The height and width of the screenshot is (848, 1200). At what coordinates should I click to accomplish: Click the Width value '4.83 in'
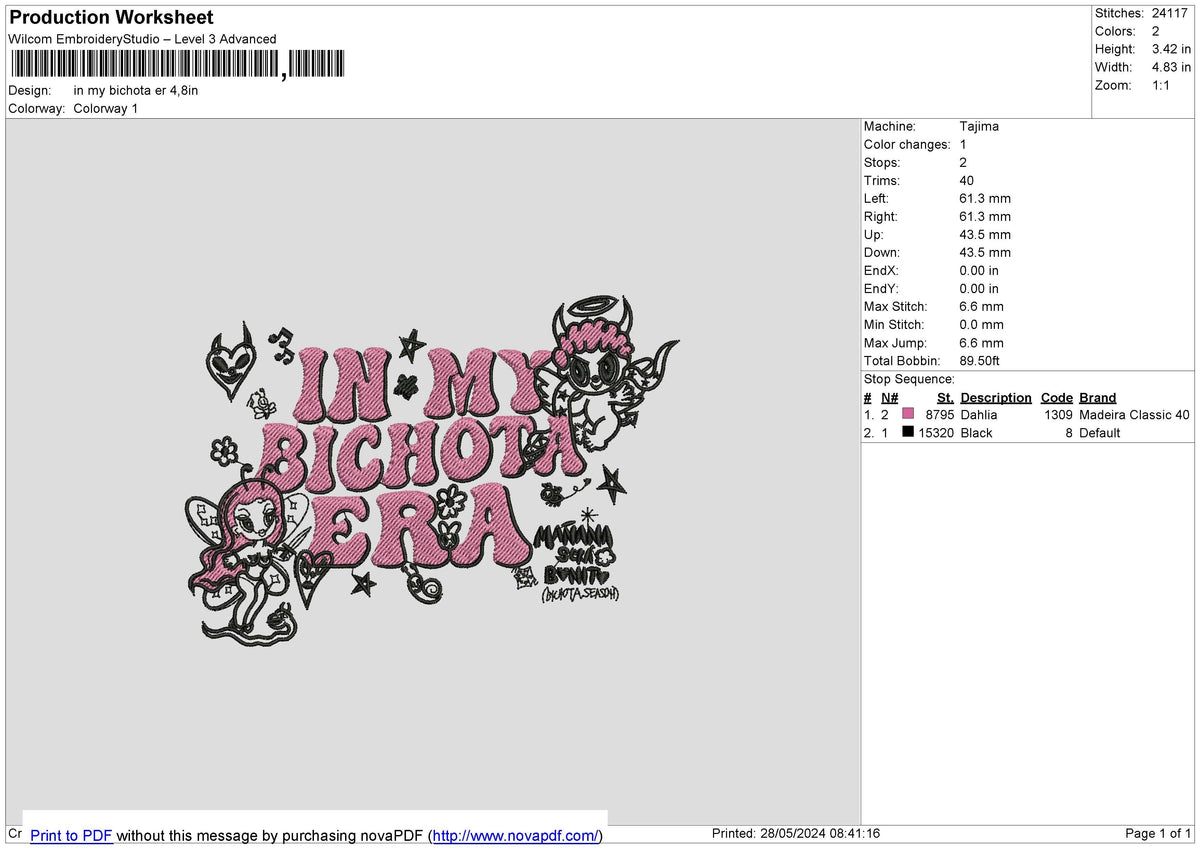point(1171,67)
